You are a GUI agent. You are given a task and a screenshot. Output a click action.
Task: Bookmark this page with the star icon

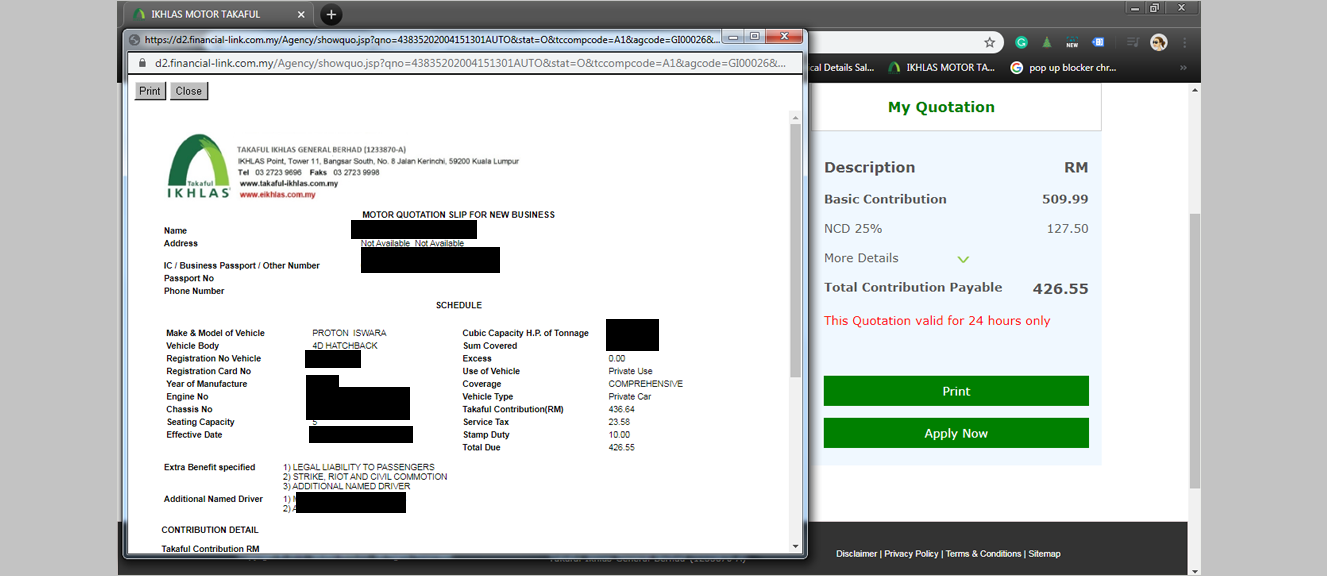pos(990,42)
